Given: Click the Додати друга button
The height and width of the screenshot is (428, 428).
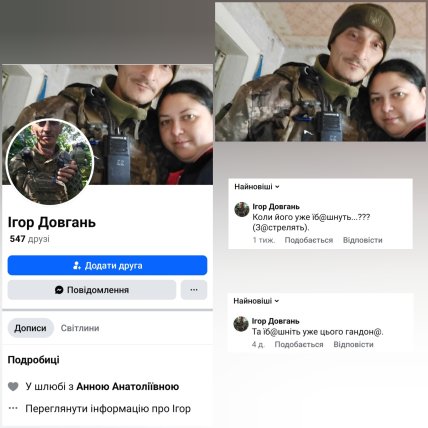Looking at the screenshot, I should [107, 265].
